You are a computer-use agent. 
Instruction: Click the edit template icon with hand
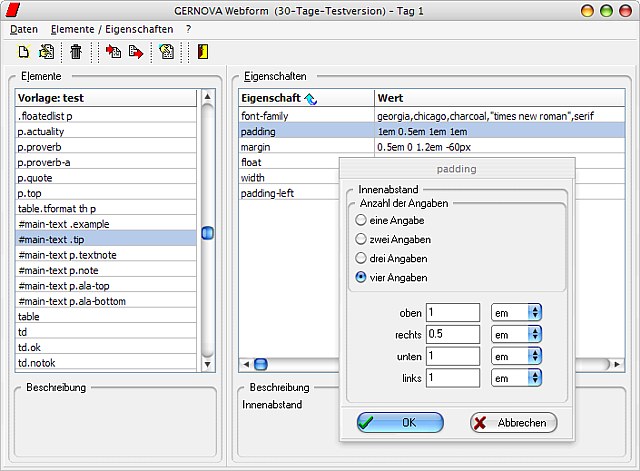(46, 52)
